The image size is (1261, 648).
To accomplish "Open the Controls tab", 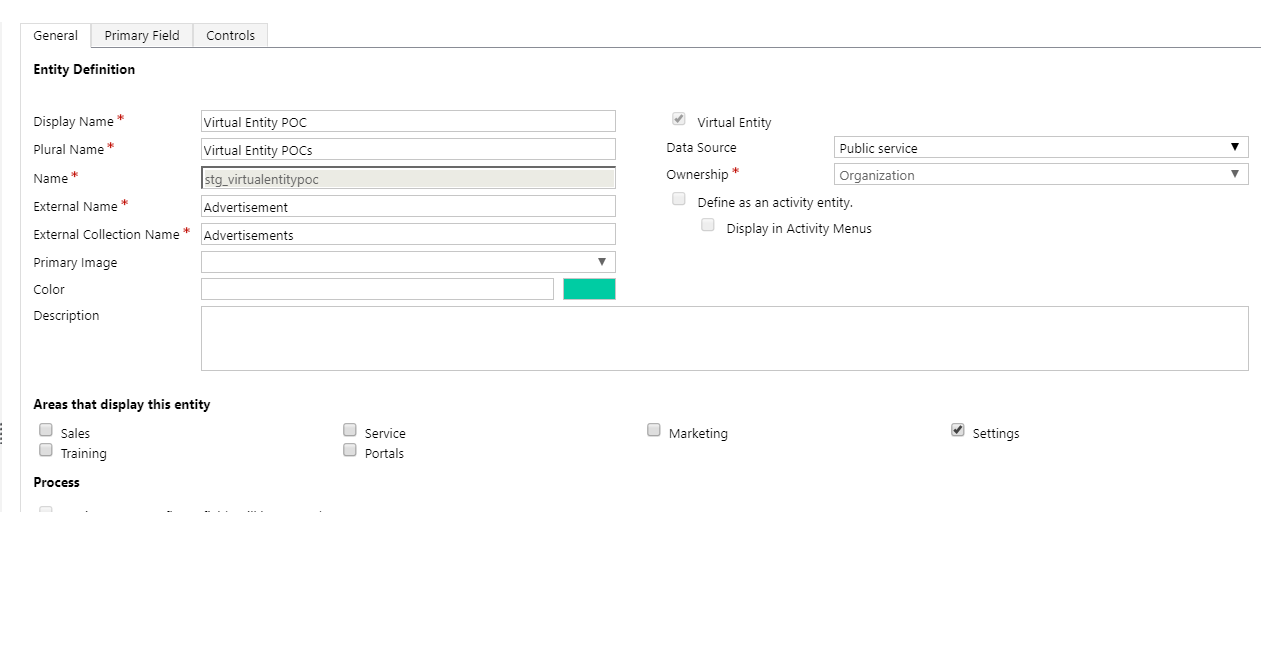I will pos(230,35).
